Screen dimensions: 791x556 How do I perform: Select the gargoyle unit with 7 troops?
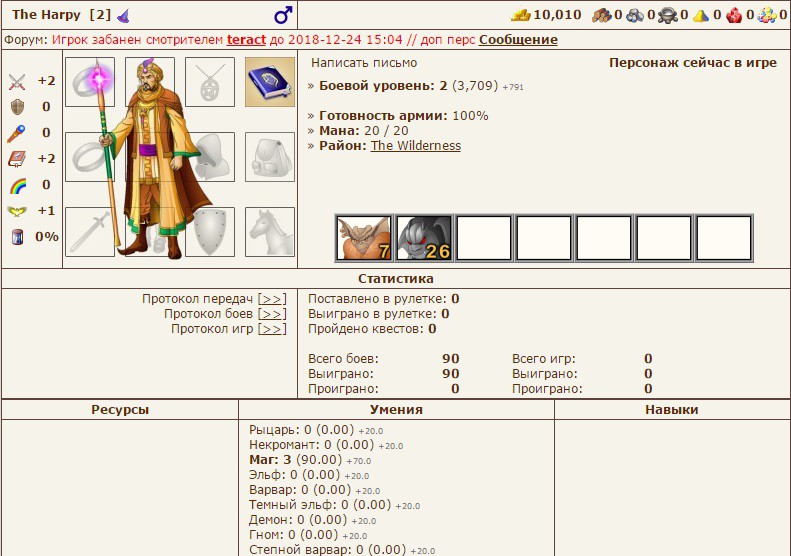364,238
